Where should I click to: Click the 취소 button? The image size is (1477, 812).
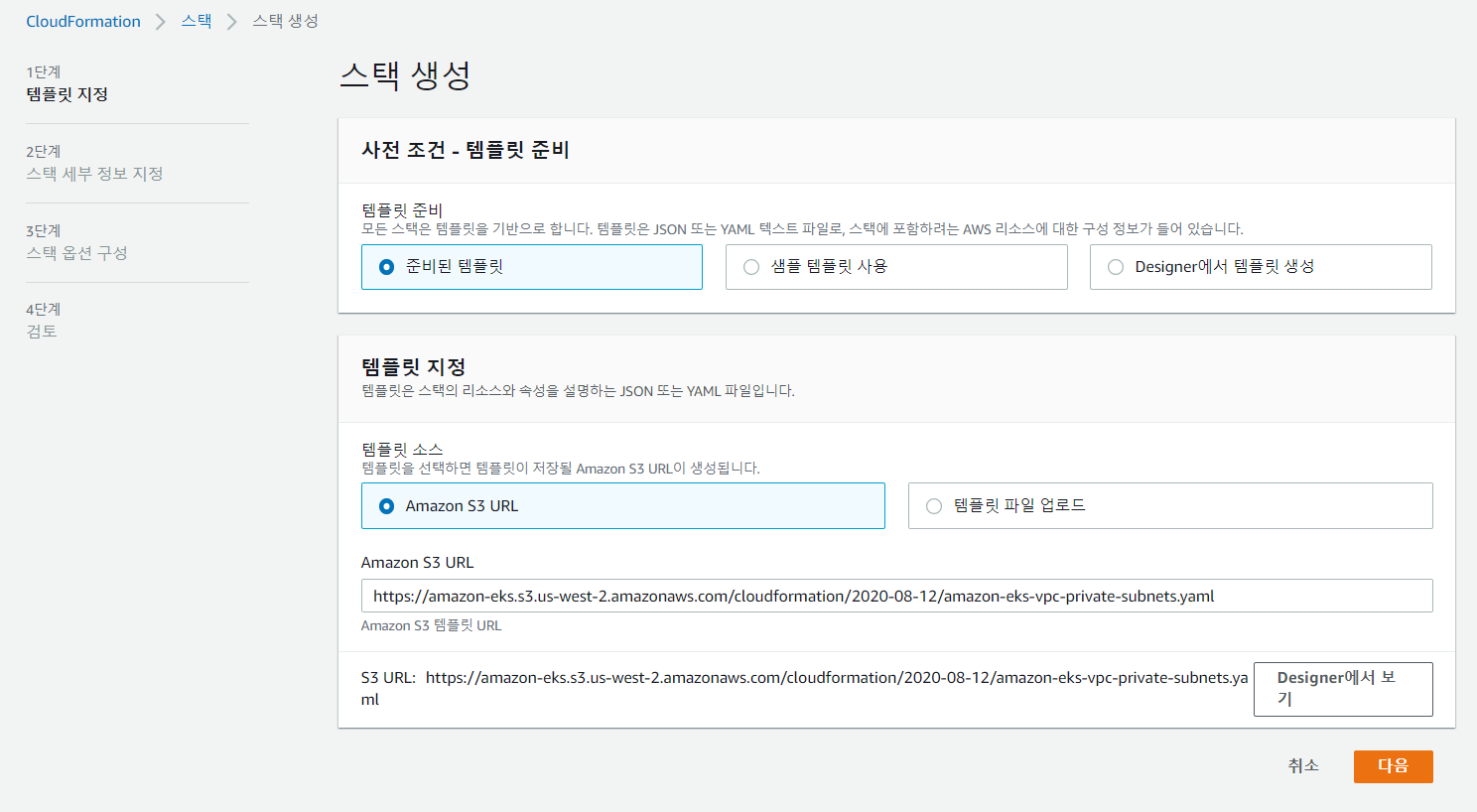(x=1303, y=766)
